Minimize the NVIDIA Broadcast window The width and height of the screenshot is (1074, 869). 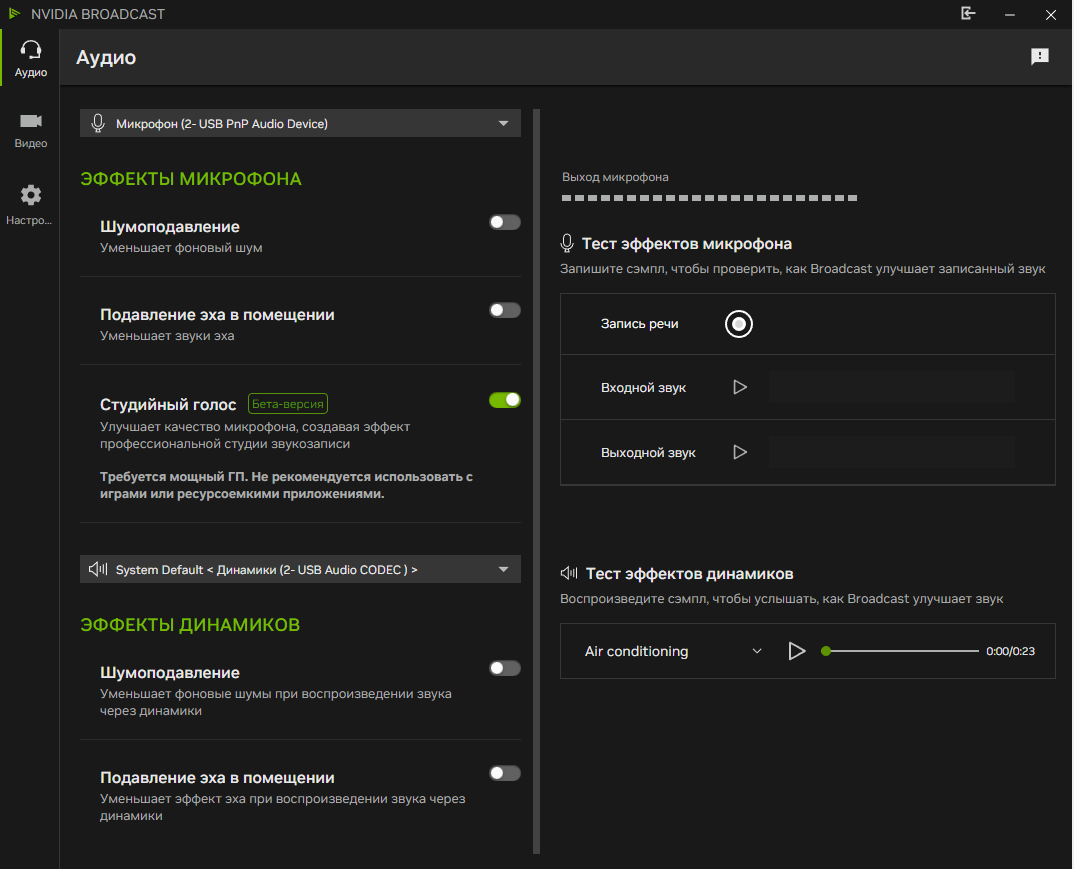(1009, 14)
